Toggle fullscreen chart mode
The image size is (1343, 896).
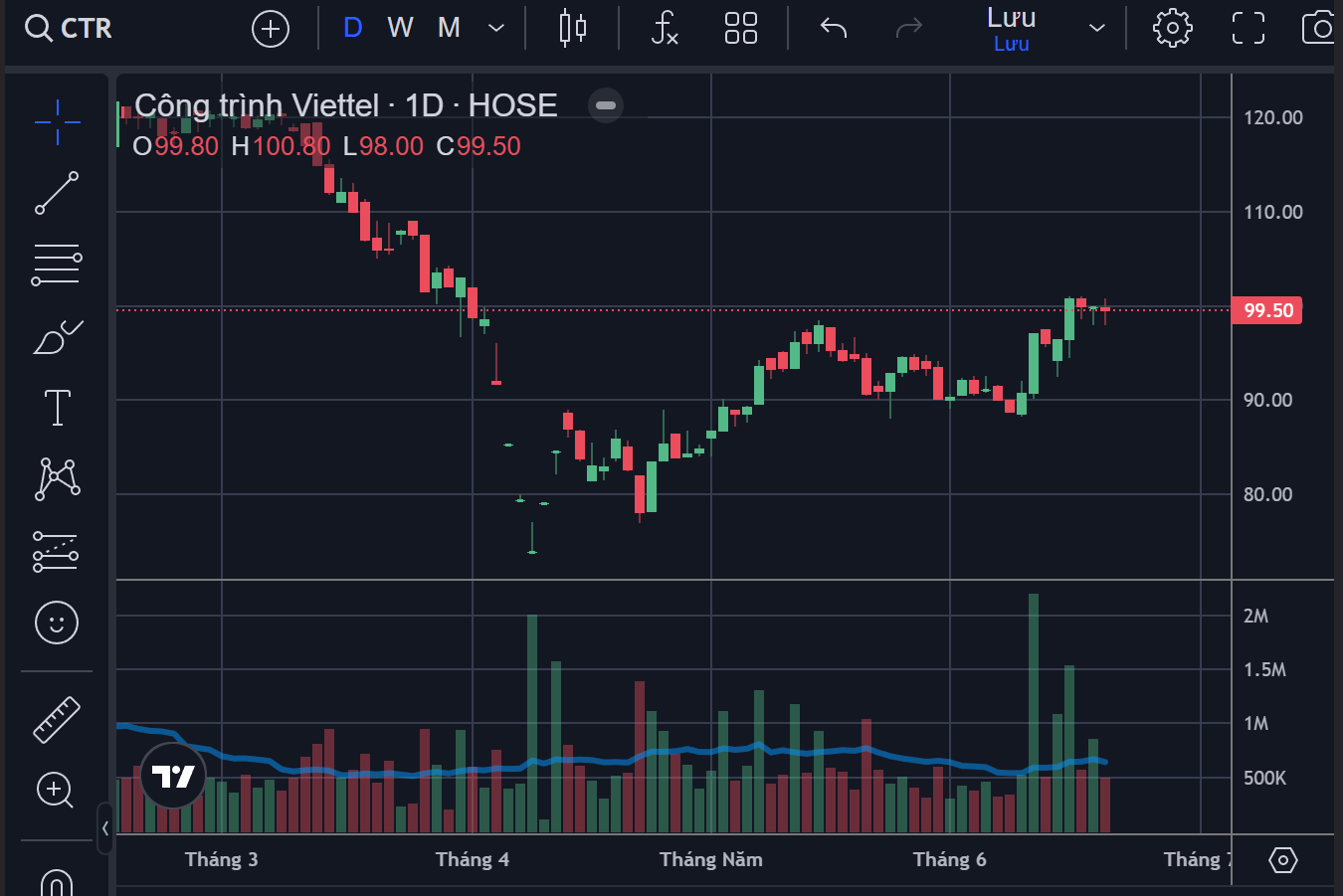click(1247, 28)
